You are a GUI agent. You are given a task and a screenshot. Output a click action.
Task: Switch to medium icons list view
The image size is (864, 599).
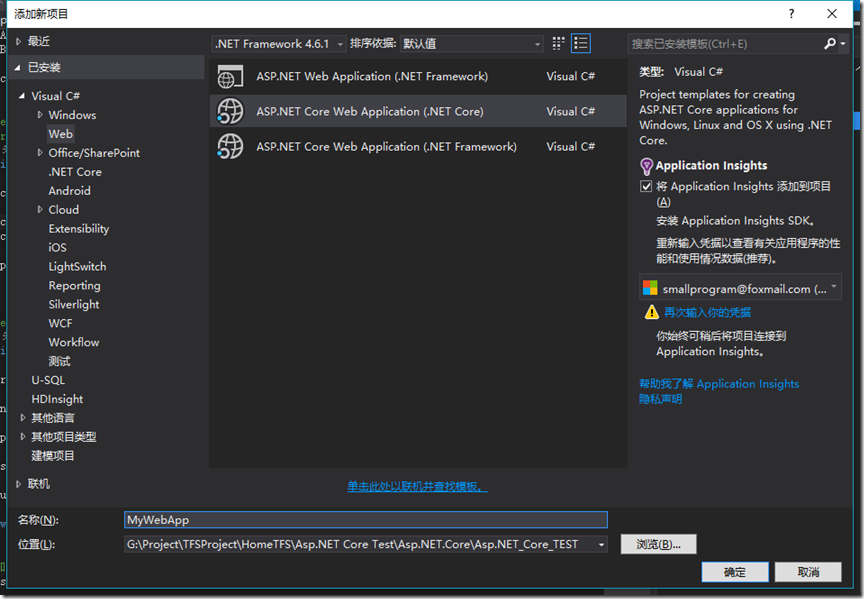pos(581,44)
